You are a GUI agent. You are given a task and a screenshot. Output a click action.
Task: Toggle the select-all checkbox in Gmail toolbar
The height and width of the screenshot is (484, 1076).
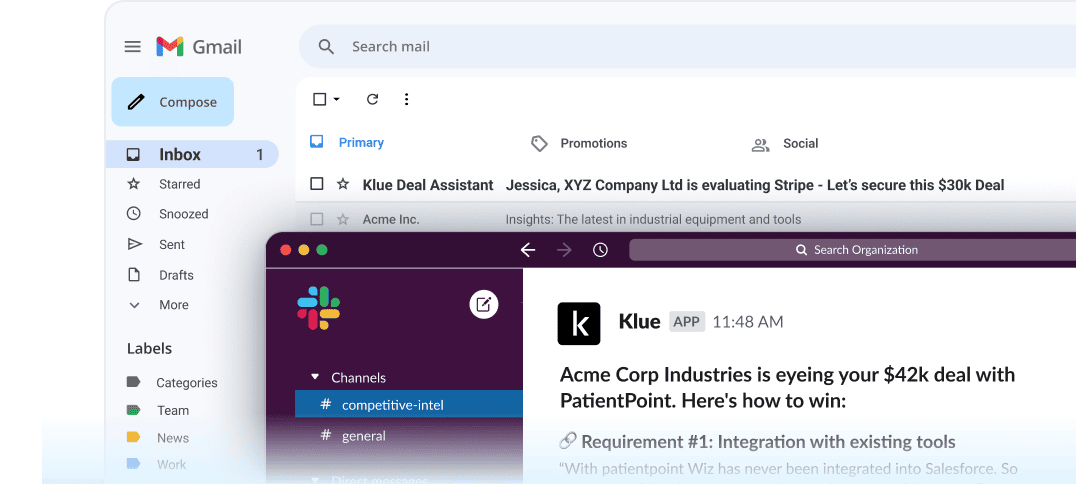(x=319, y=100)
